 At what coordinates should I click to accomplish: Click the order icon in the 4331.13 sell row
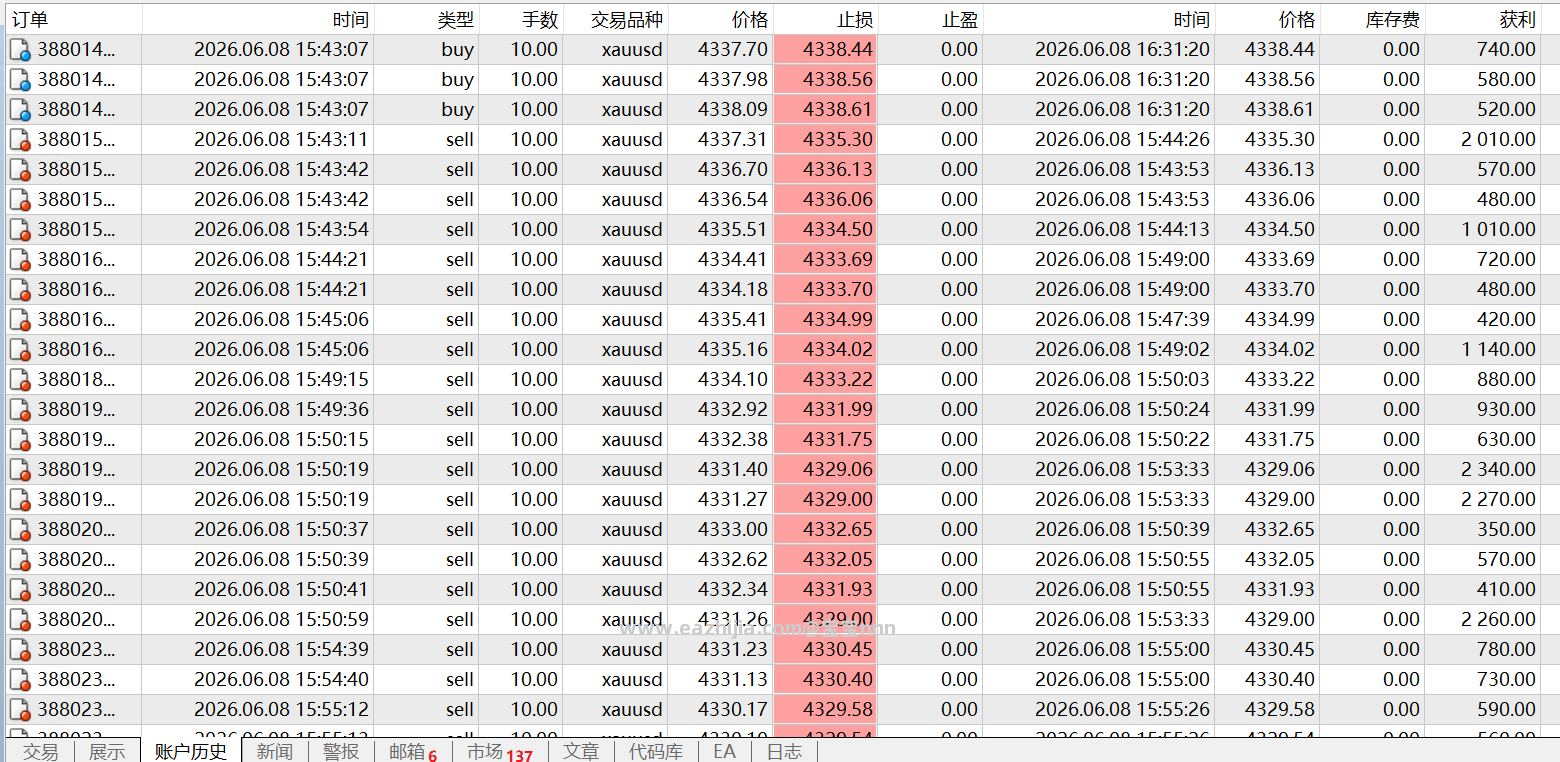coord(20,679)
